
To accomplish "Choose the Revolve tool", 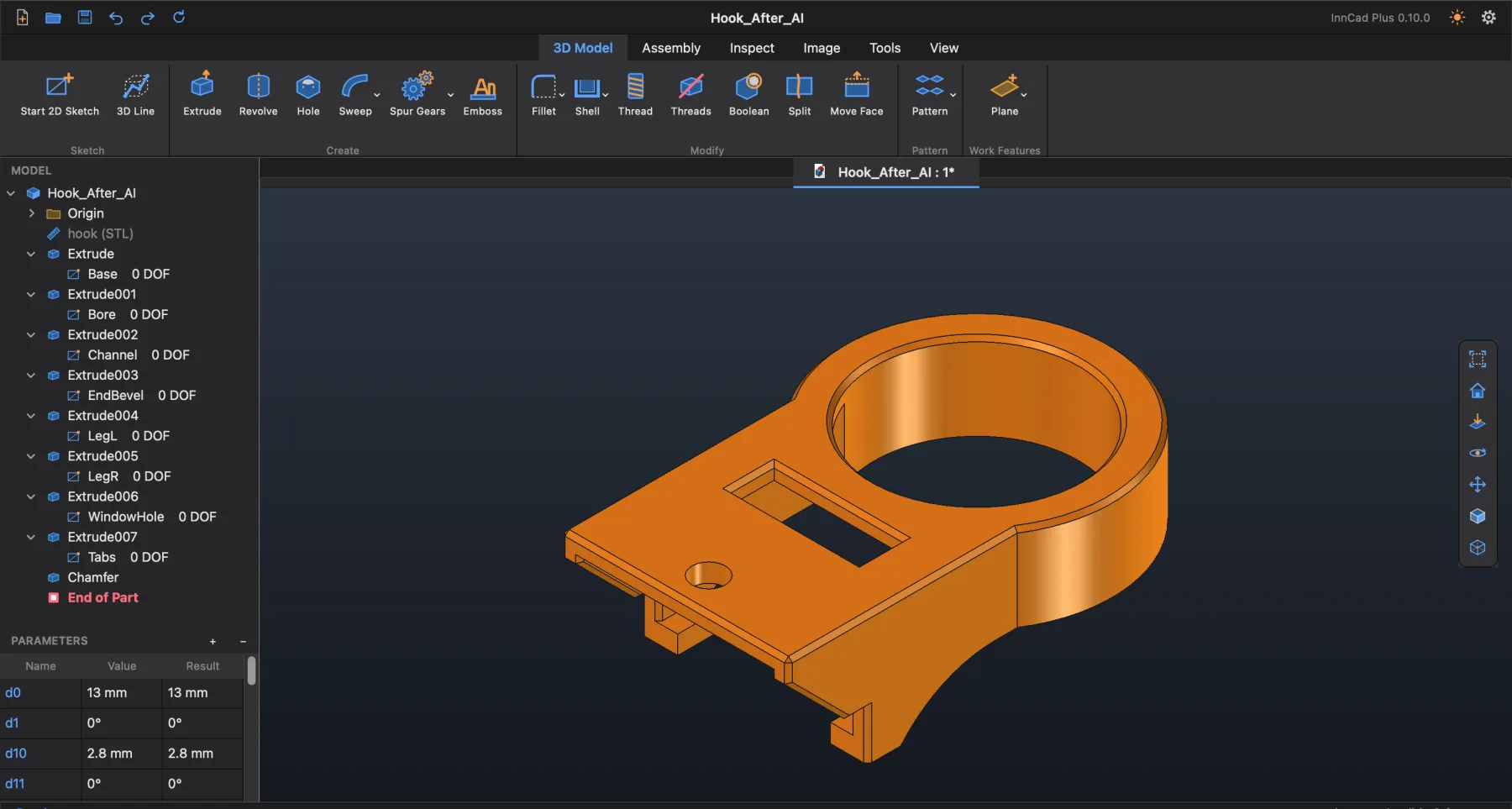I will [x=258, y=94].
